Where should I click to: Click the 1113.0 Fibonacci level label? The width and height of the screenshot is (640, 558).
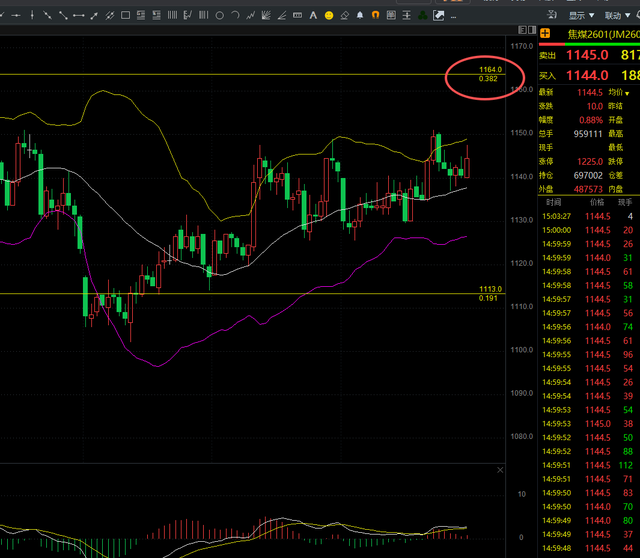point(490,289)
